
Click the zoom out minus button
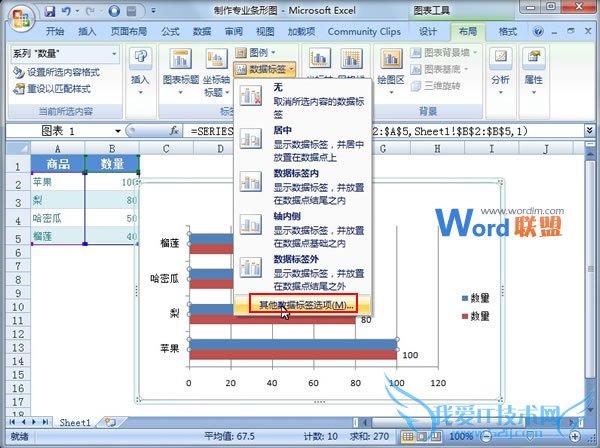486,436
